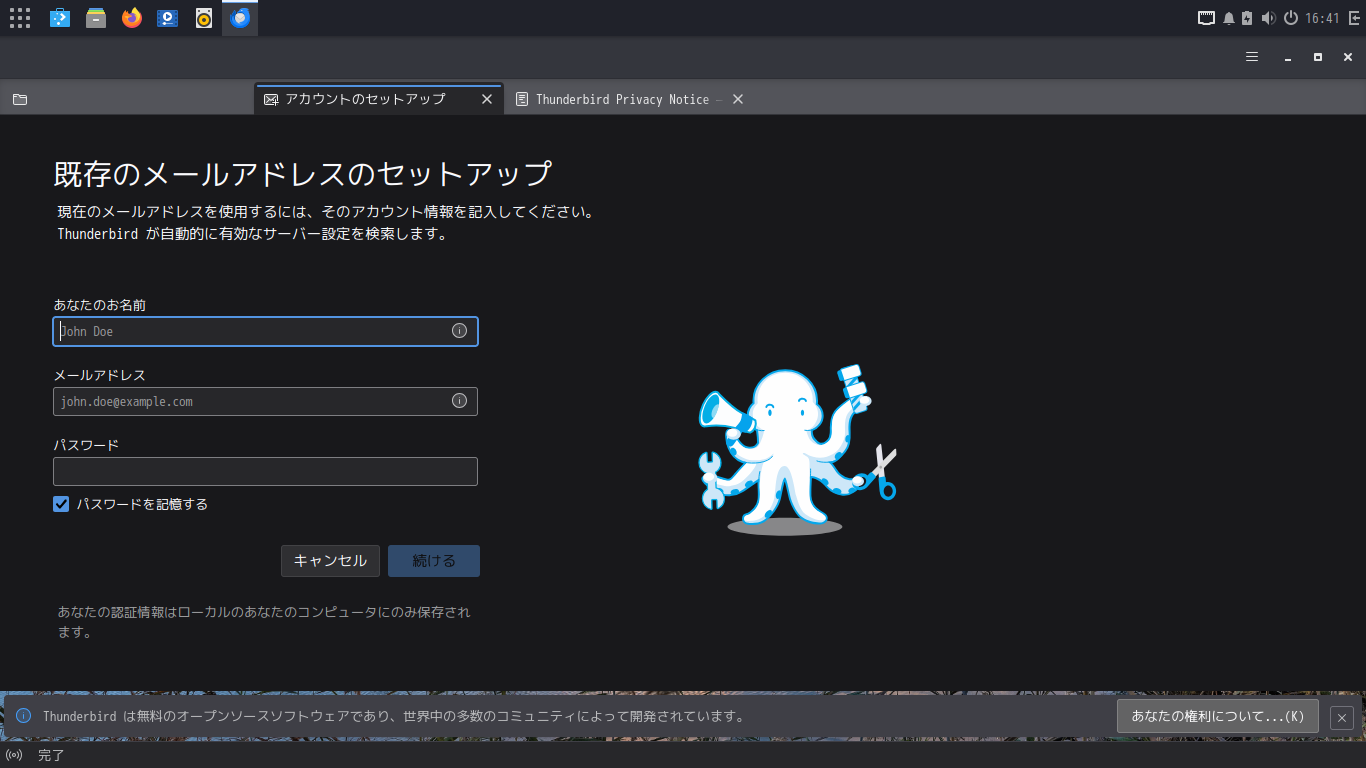Image resolution: width=1366 pixels, height=768 pixels.
Task: Minimize the Thunderbird window
Action: pyautogui.click(x=1288, y=57)
